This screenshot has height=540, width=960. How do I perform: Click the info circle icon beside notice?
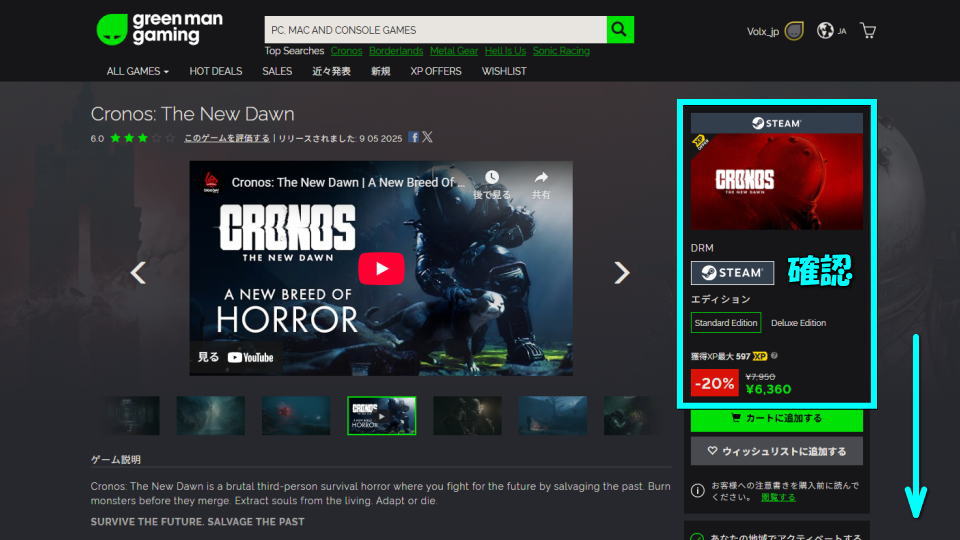pyautogui.click(x=697, y=490)
